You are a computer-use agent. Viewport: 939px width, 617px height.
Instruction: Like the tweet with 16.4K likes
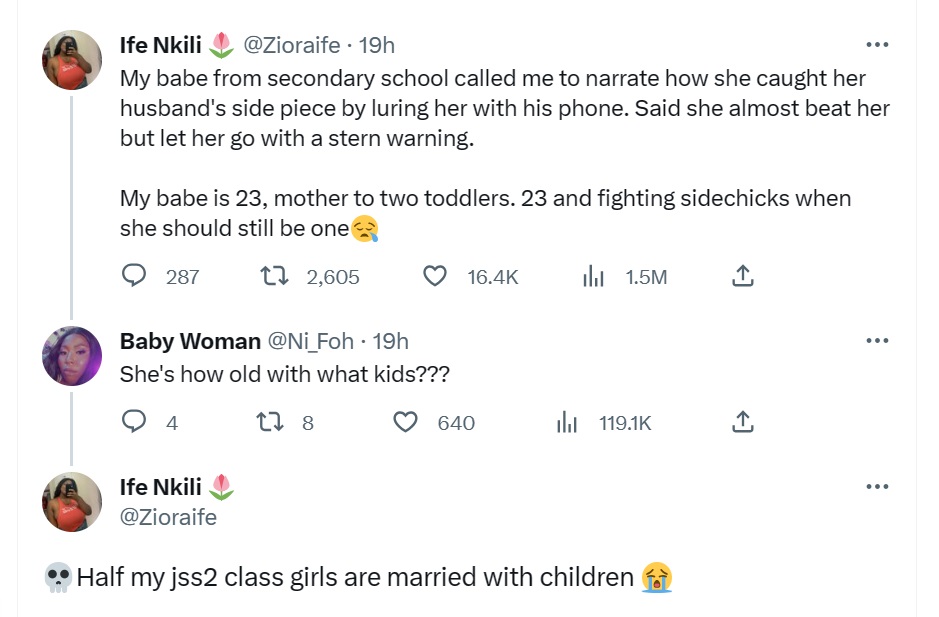click(x=435, y=276)
